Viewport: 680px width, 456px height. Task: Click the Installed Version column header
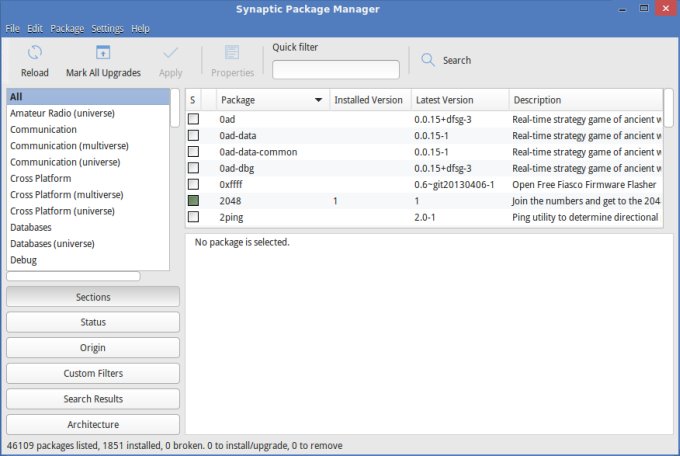(x=368, y=100)
